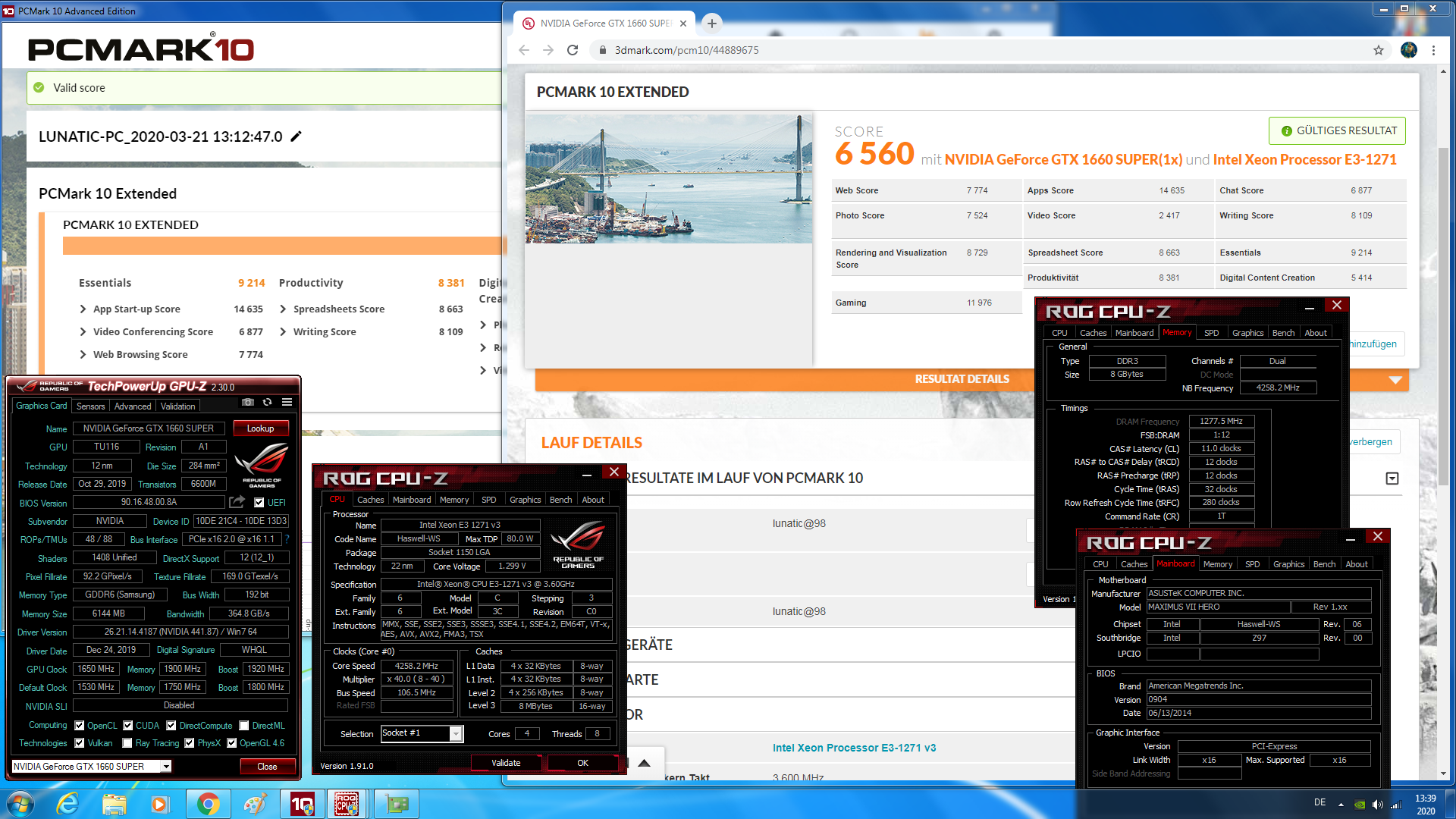Open Socket #1 selection dropdown
The image size is (1456, 819).
click(x=455, y=733)
